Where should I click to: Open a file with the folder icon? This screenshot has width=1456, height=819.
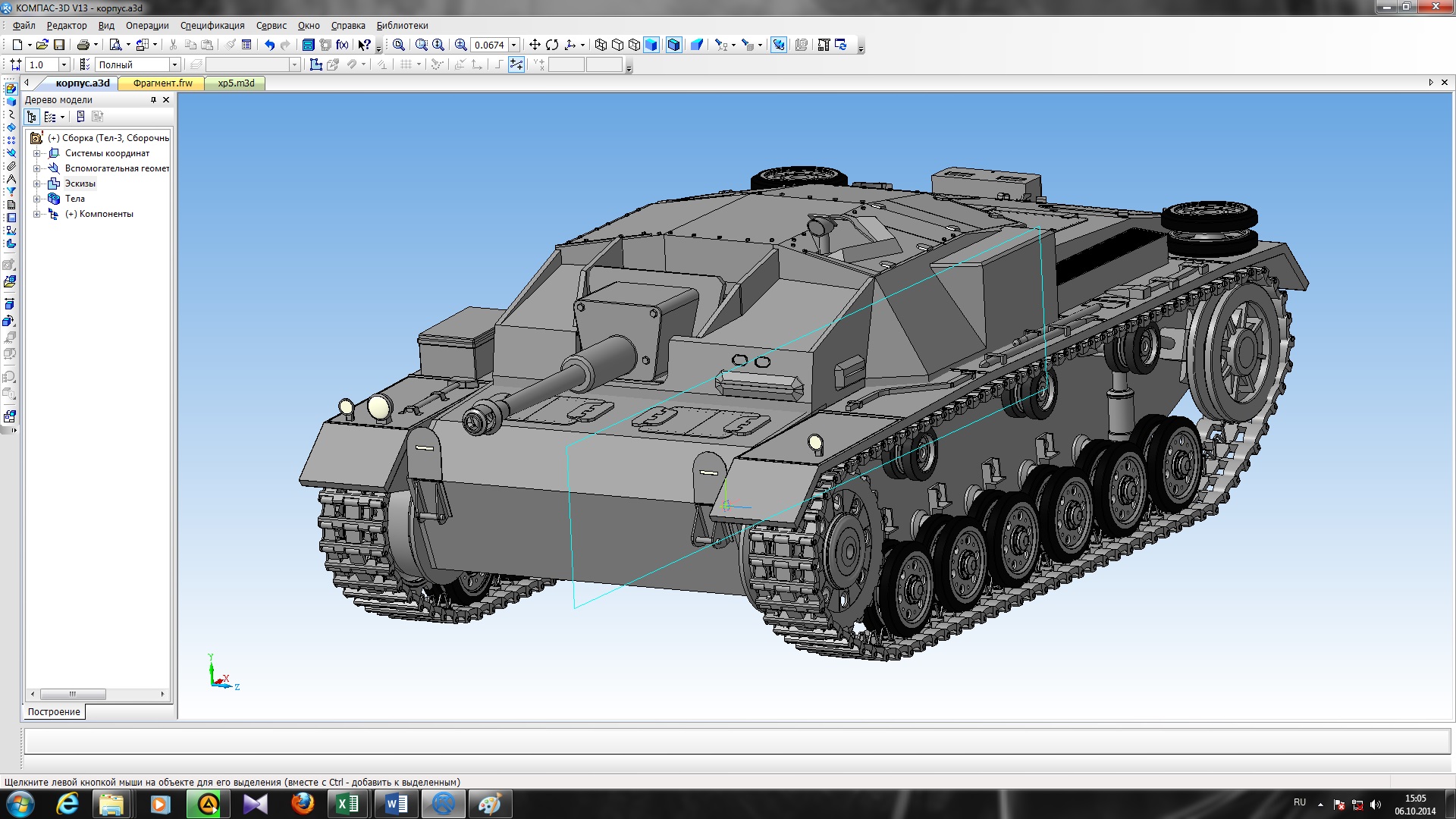click(42, 45)
